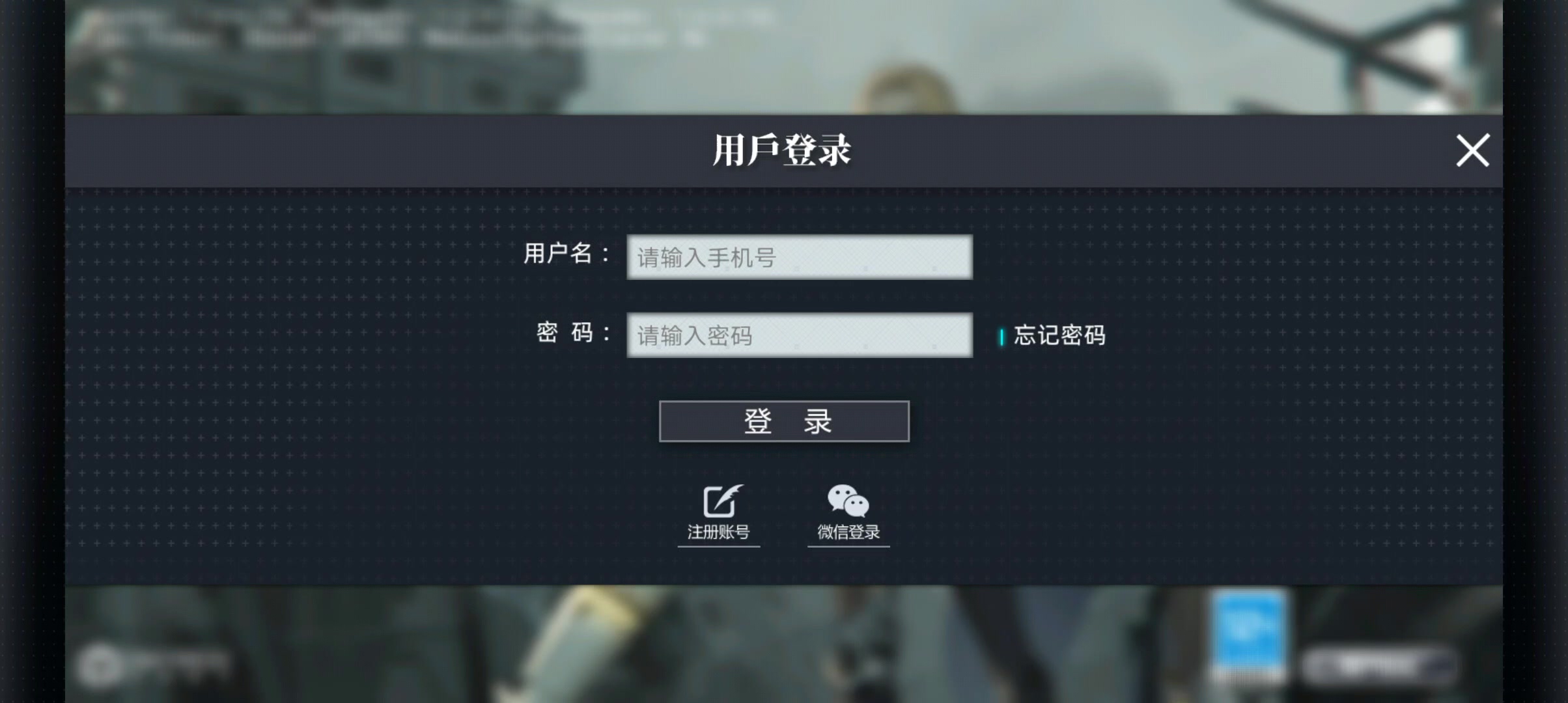Click the WeChat chat bubbles icon
The height and width of the screenshot is (703, 1568).
pos(848,501)
